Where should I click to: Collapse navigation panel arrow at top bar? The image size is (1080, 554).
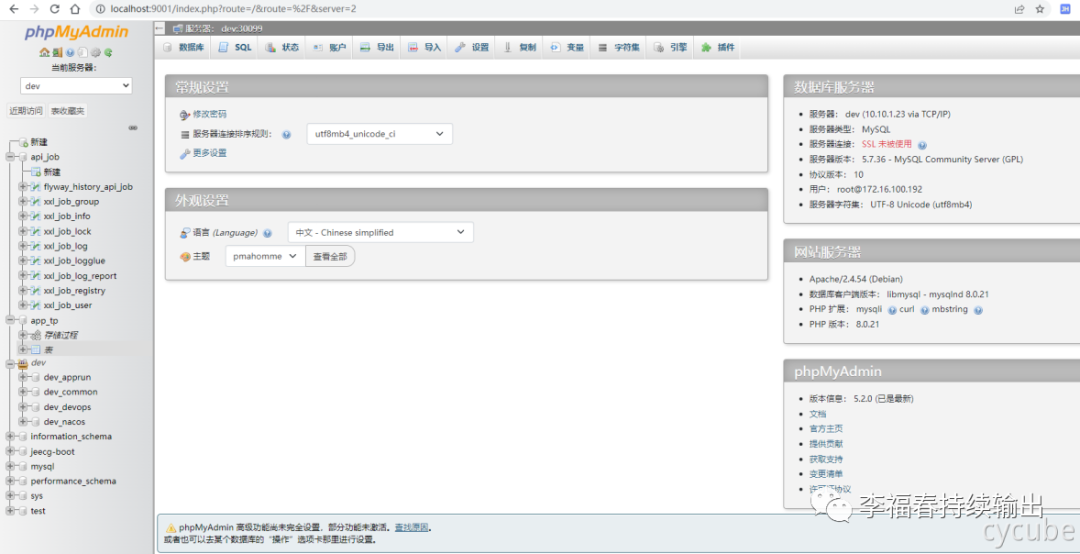tap(160, 28)
